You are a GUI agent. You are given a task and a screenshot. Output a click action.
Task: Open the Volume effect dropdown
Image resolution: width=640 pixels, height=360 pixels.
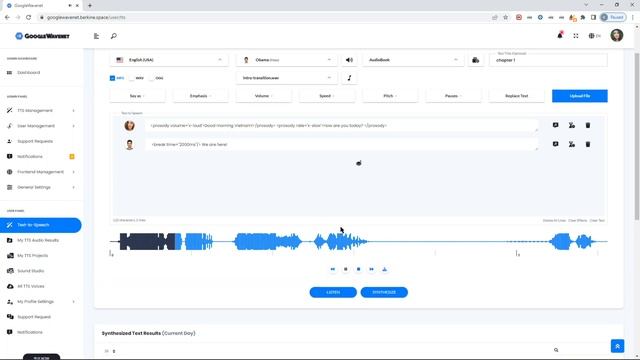264,96
